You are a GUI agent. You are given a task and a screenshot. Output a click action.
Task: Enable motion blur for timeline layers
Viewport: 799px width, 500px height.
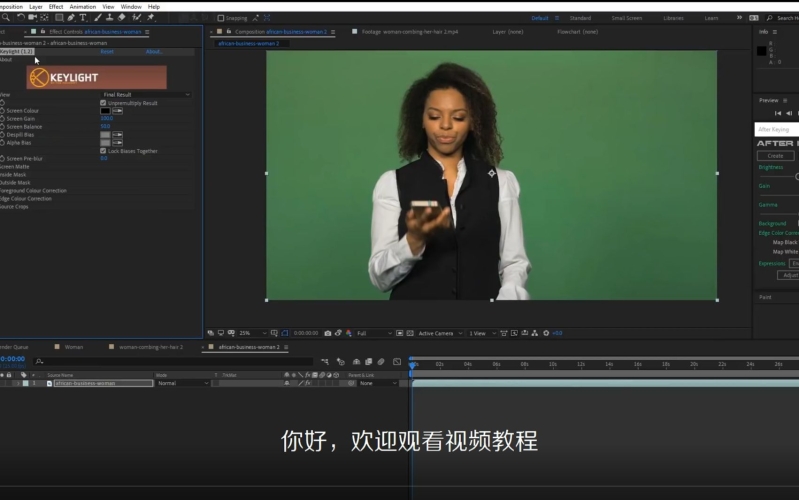click(x=381, y=362)
